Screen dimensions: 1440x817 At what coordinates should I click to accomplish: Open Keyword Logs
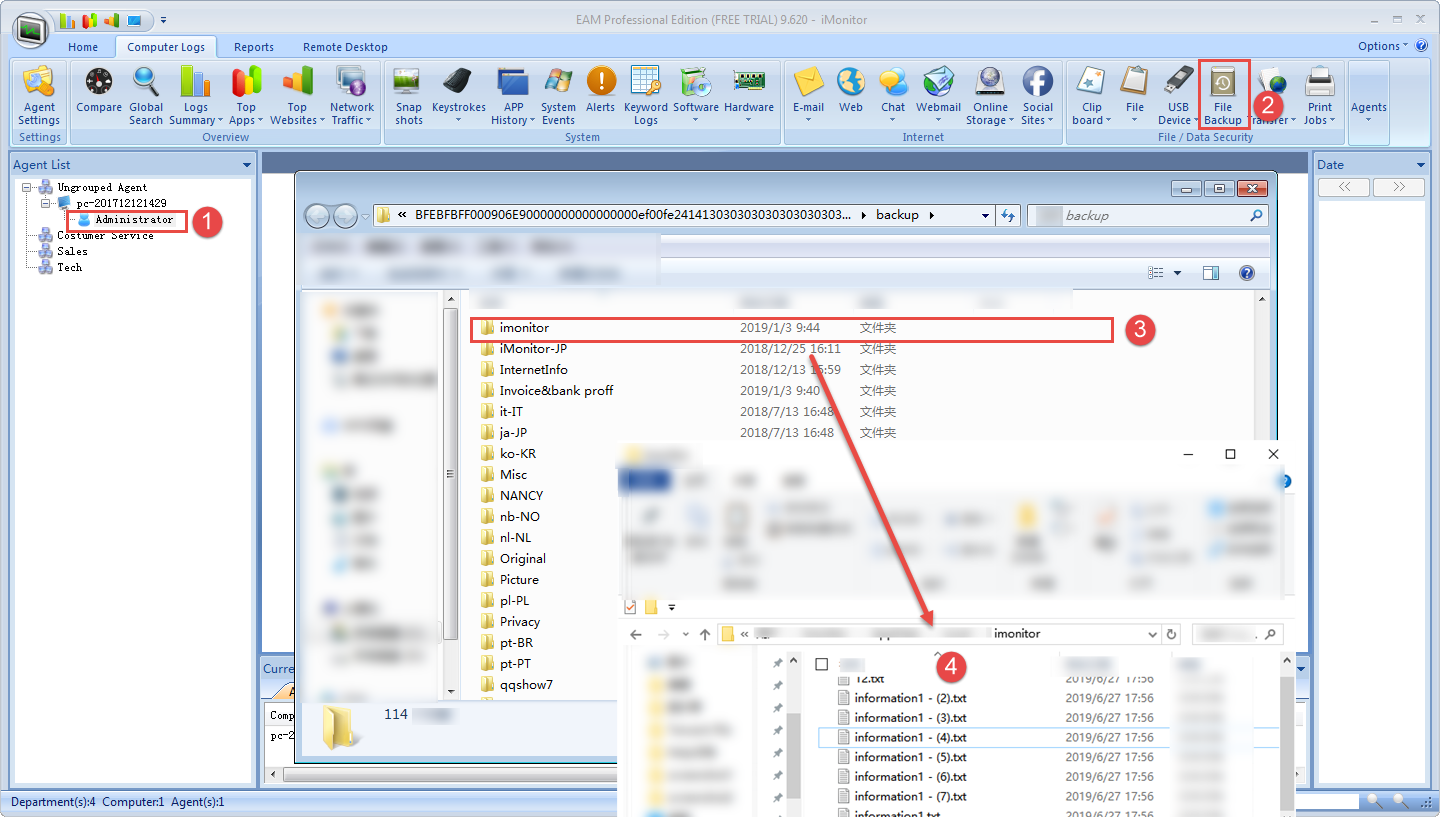point(645,97)
